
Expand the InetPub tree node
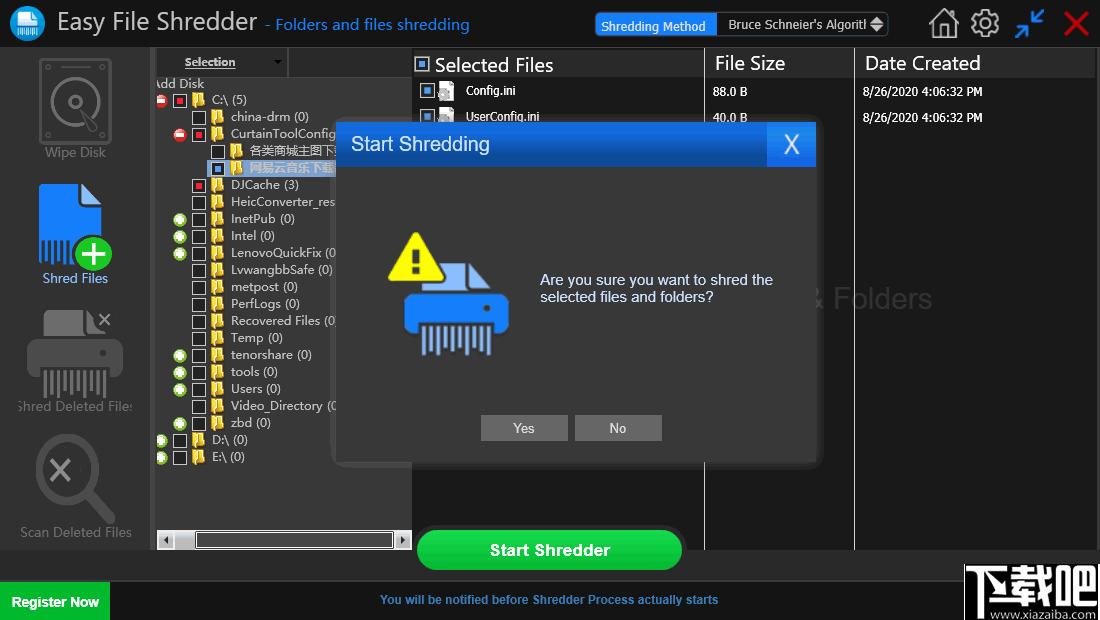click(x=180, y=220)
